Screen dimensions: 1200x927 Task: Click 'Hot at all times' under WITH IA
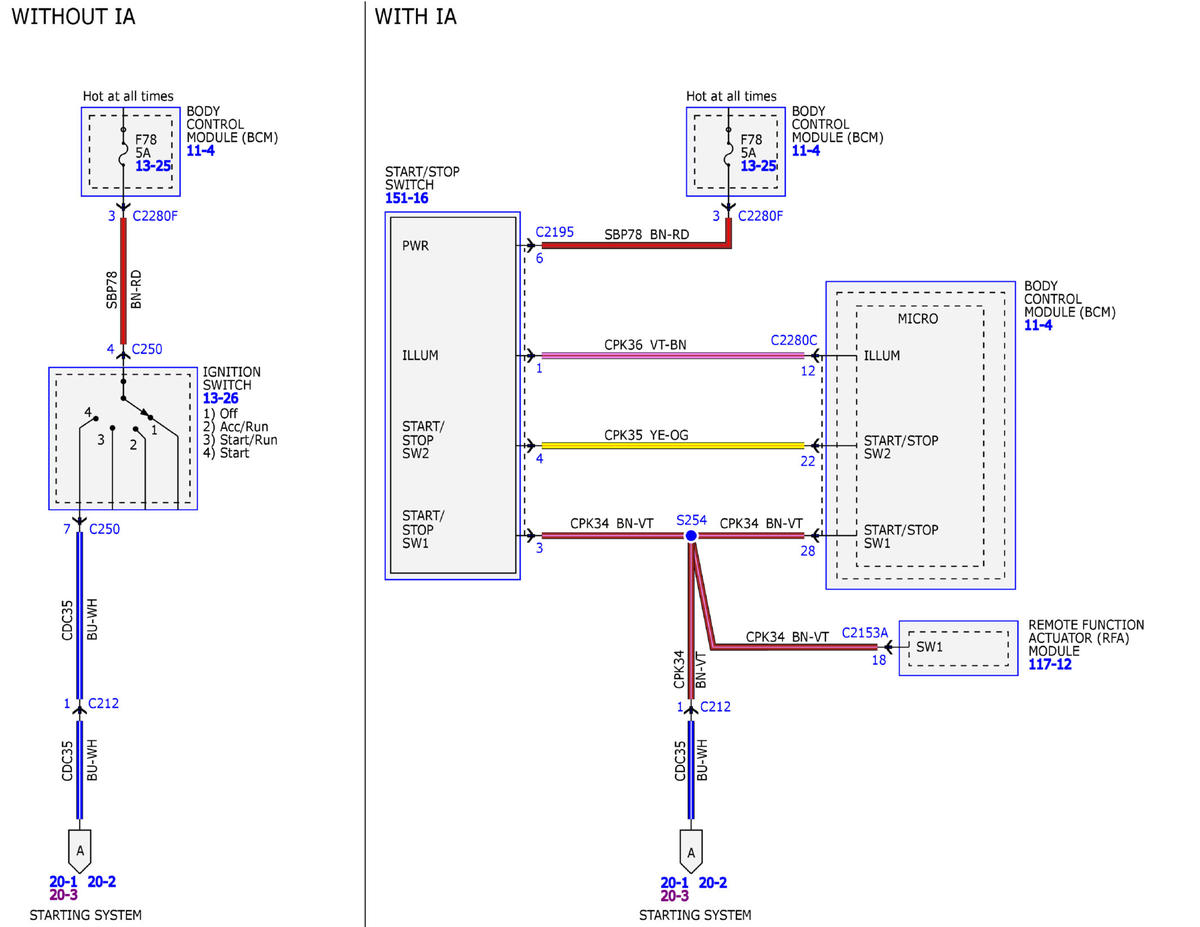[x=731, y=96]
